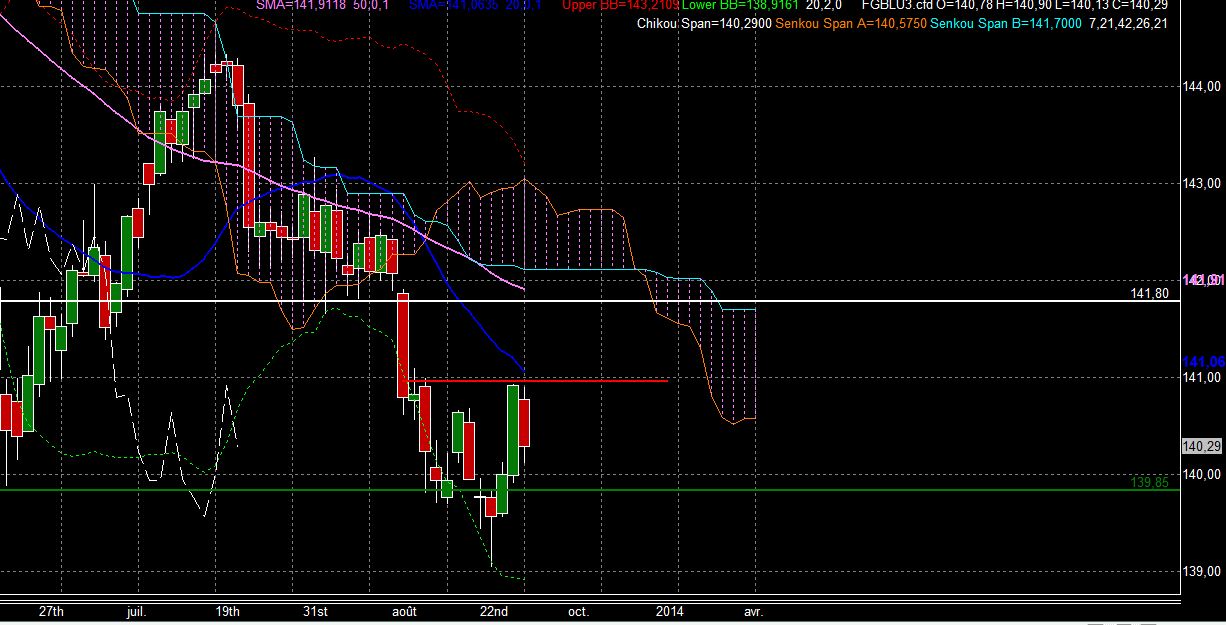Click the 2014 date axis label
The height and width of the screenshot is (625, 1226).
point(670,610)
